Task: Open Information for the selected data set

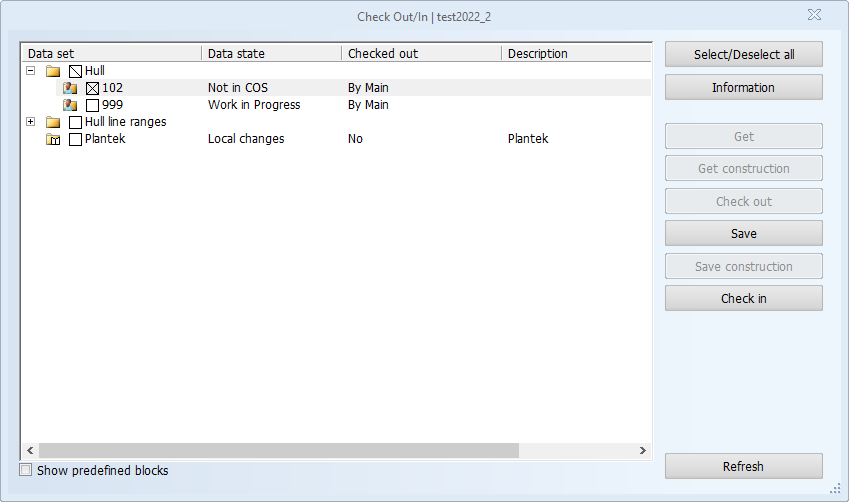Action: click(x=743, y=87)
